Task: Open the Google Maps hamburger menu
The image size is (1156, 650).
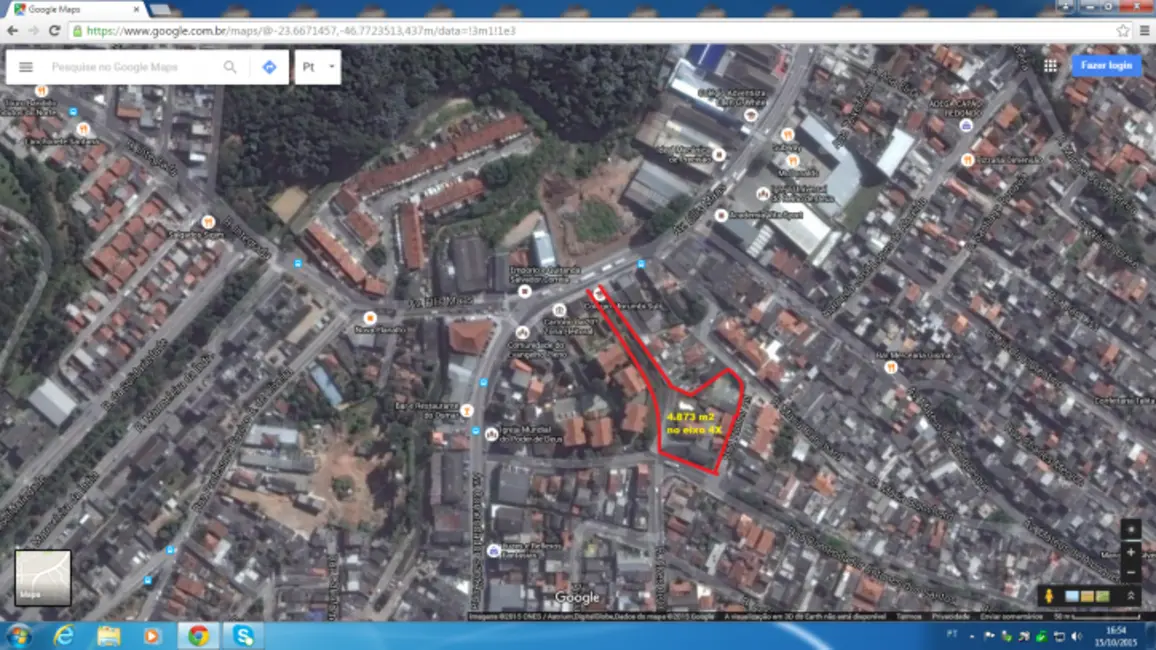Action: click(x=25, y=67)
